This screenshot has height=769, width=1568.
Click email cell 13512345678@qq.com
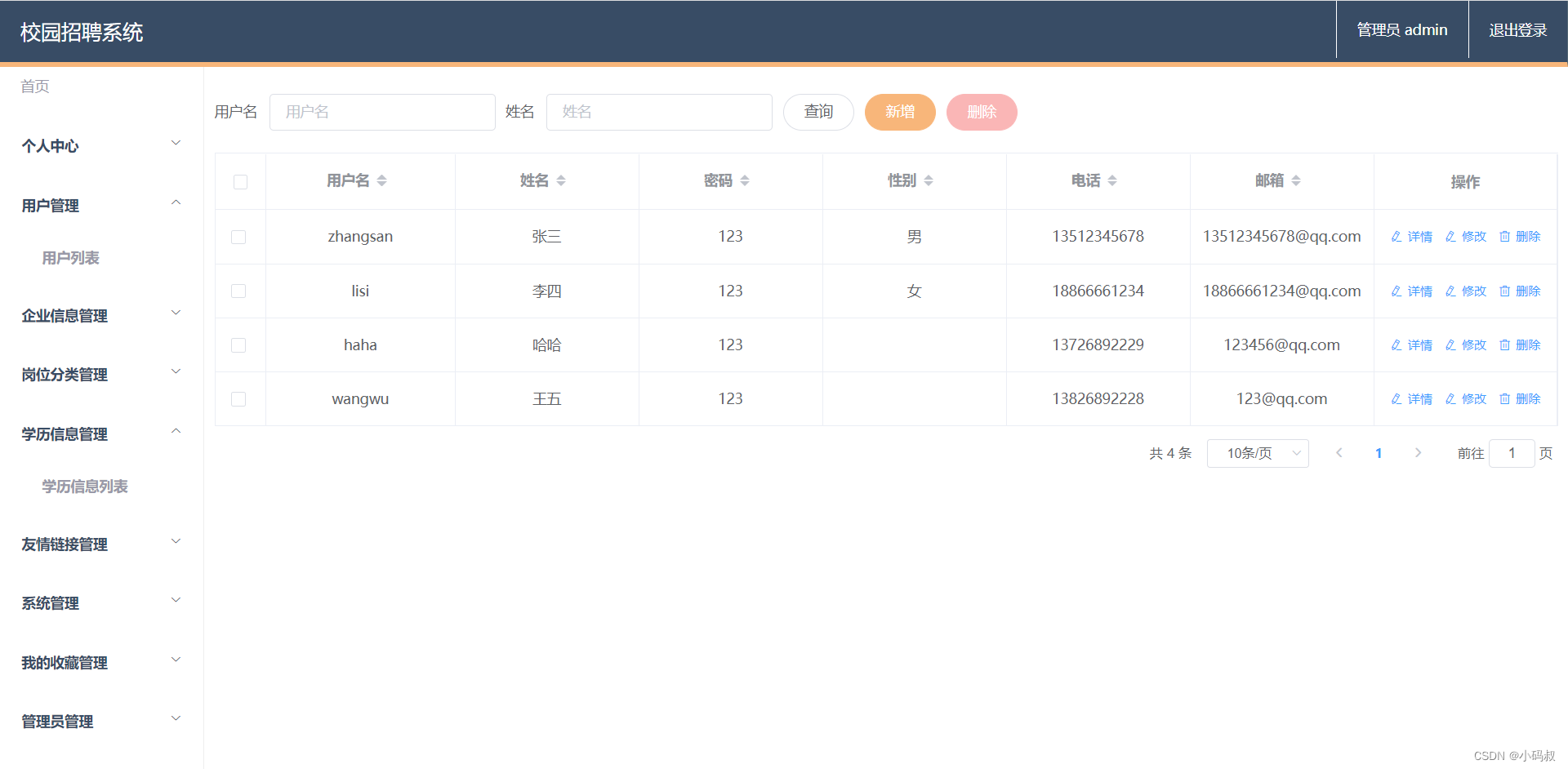coord(1281,237)
